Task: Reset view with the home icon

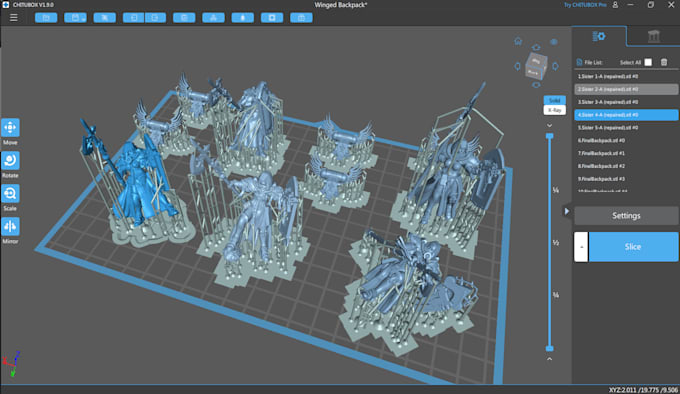Action: [x=518, y=41]
